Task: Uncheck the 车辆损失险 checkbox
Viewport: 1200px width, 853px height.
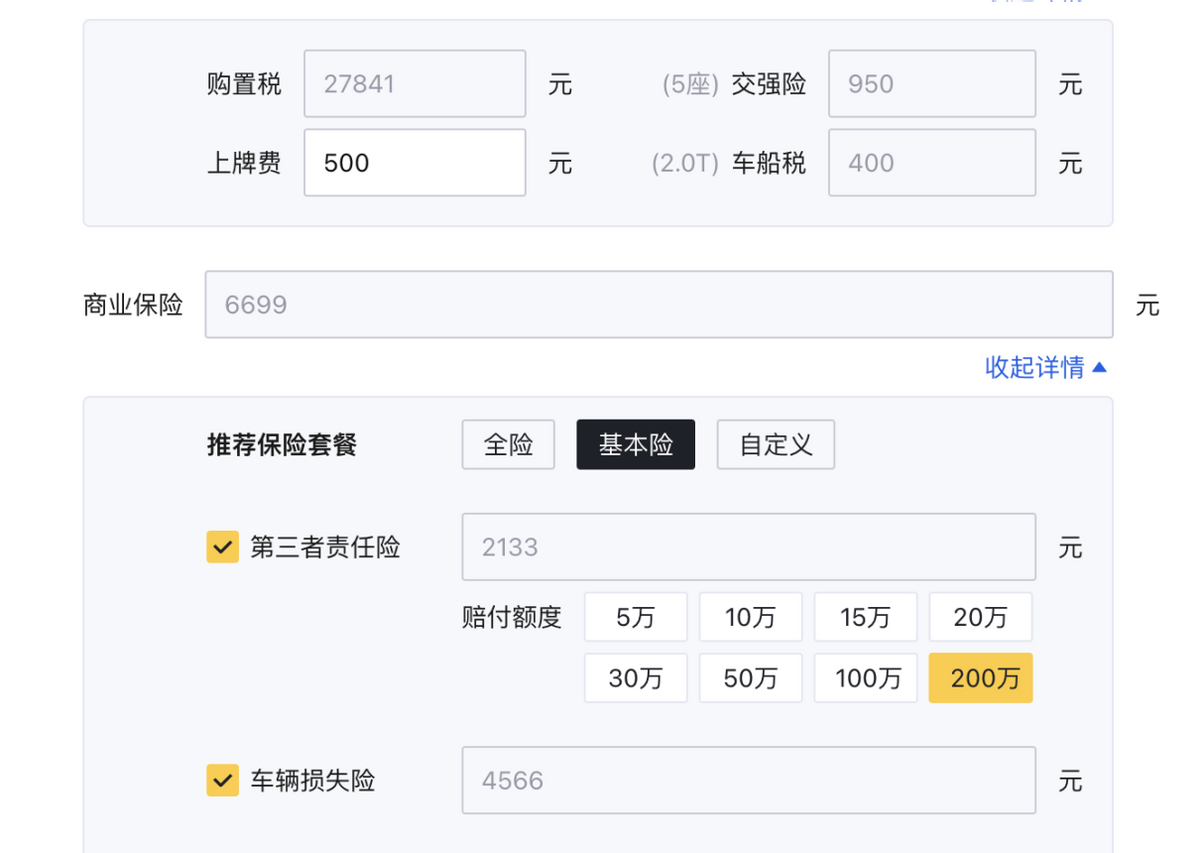Action: (222, 780)
